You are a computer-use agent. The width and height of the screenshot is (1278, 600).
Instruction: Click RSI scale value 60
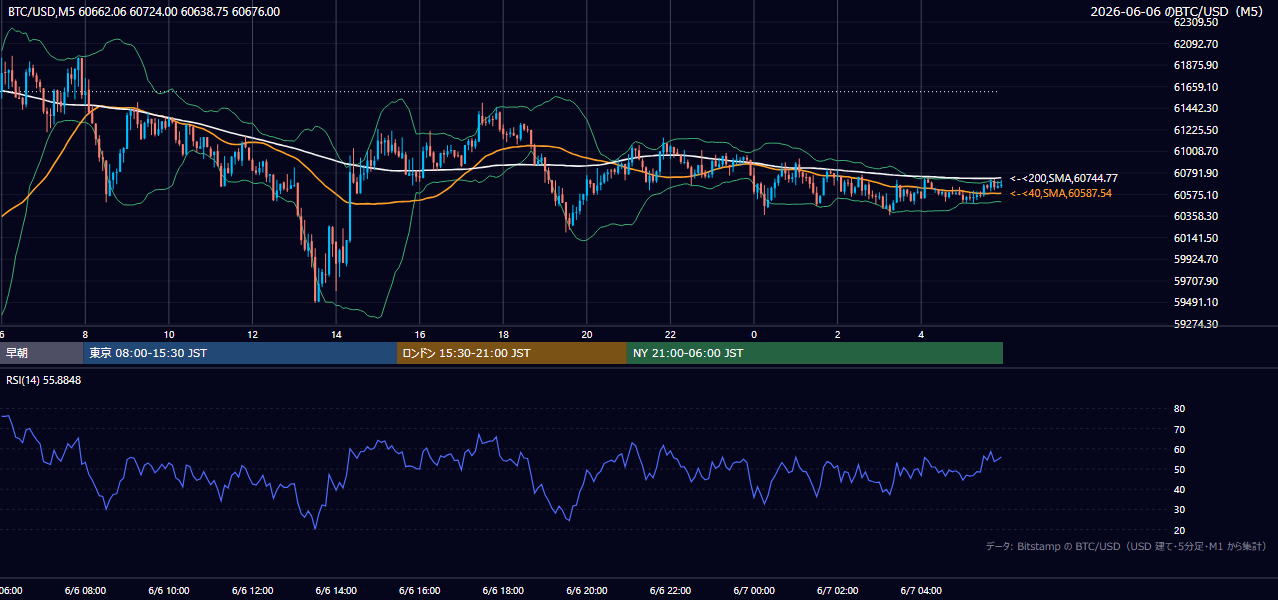tap(1179, 449)
